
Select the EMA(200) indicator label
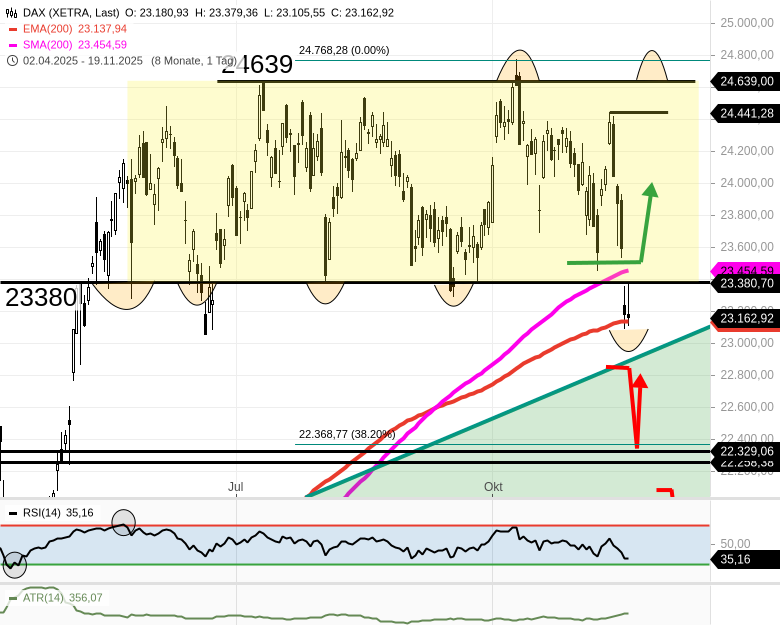46,29
